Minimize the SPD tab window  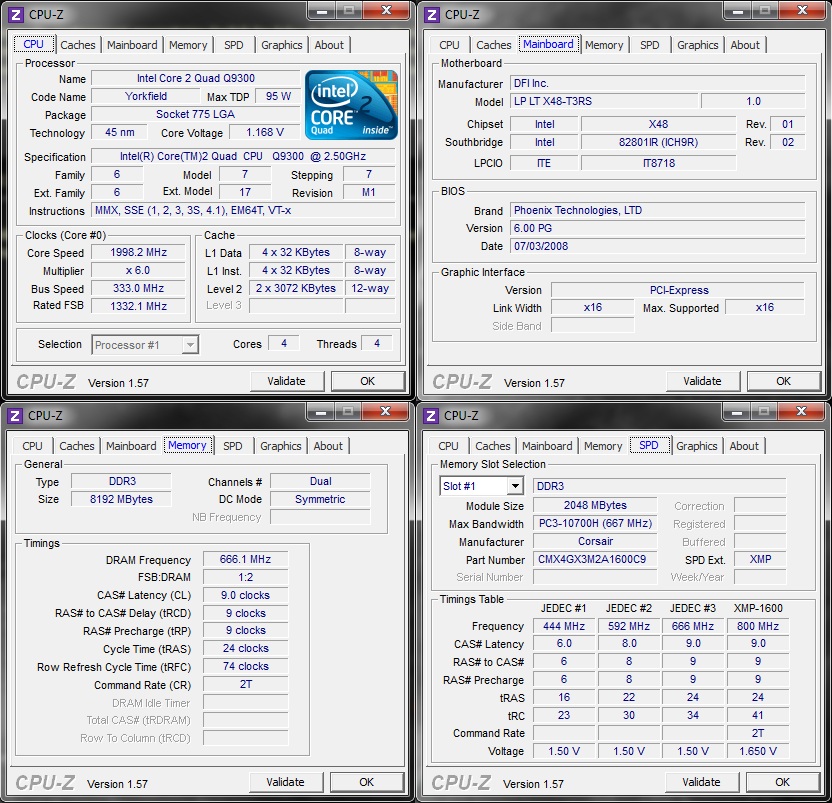tap(737, 411)
